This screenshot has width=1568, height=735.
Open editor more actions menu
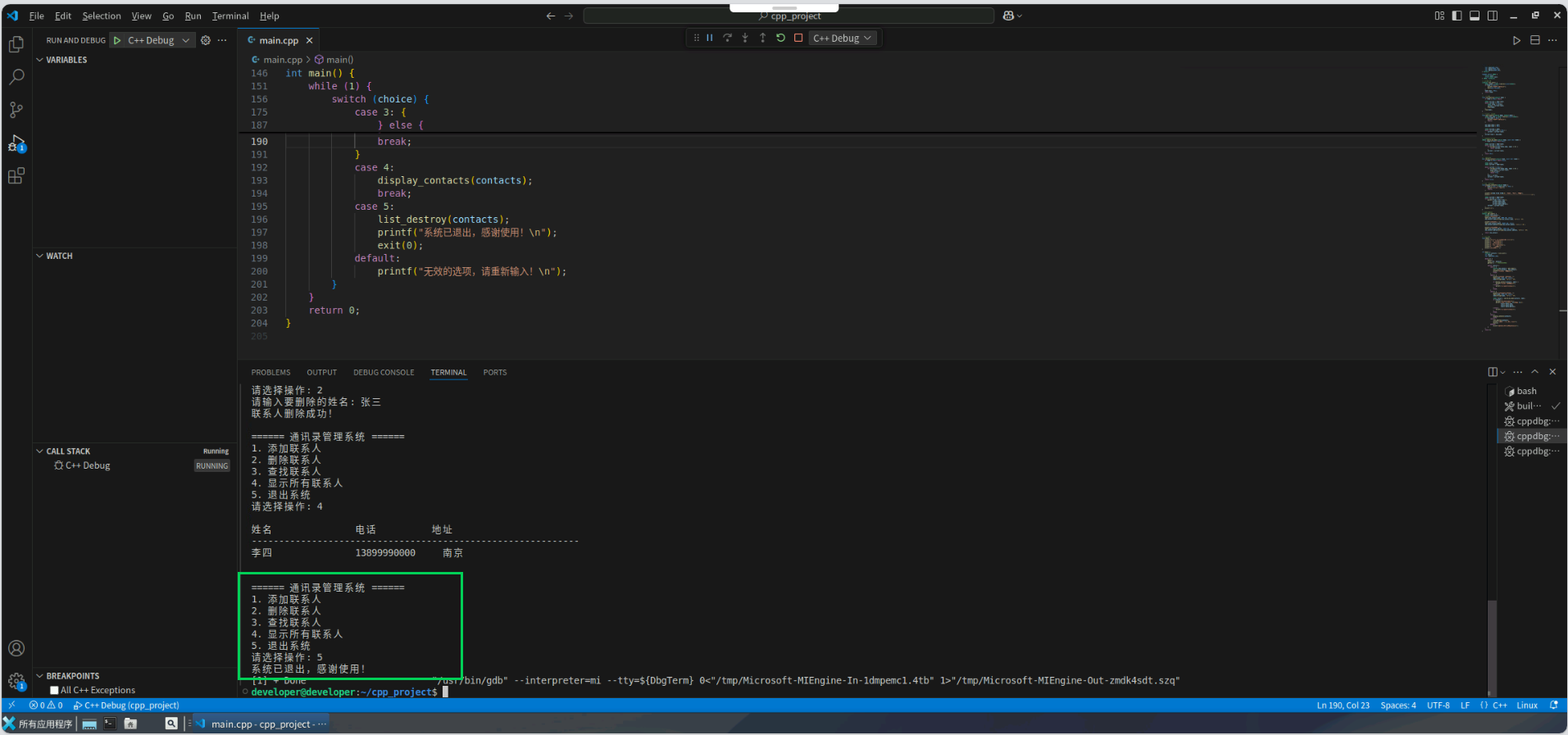(1552, 40)
